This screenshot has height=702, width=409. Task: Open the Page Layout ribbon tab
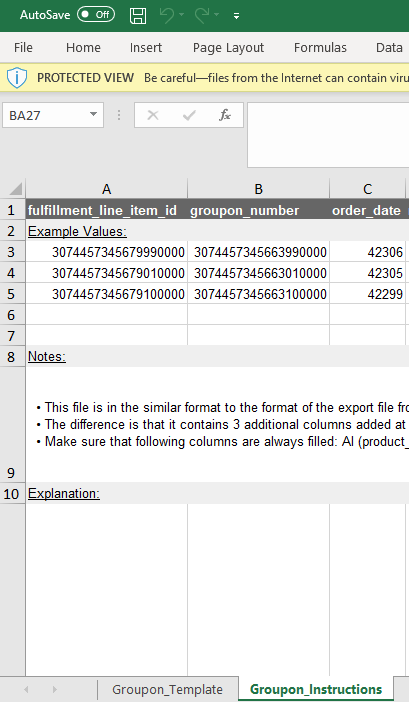228,47
